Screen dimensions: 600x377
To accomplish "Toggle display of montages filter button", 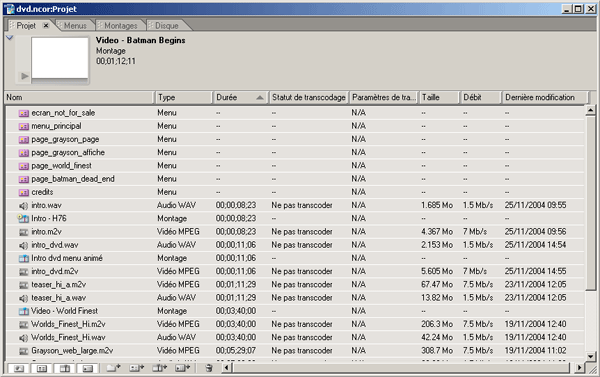I will click(x=65, y=368).
